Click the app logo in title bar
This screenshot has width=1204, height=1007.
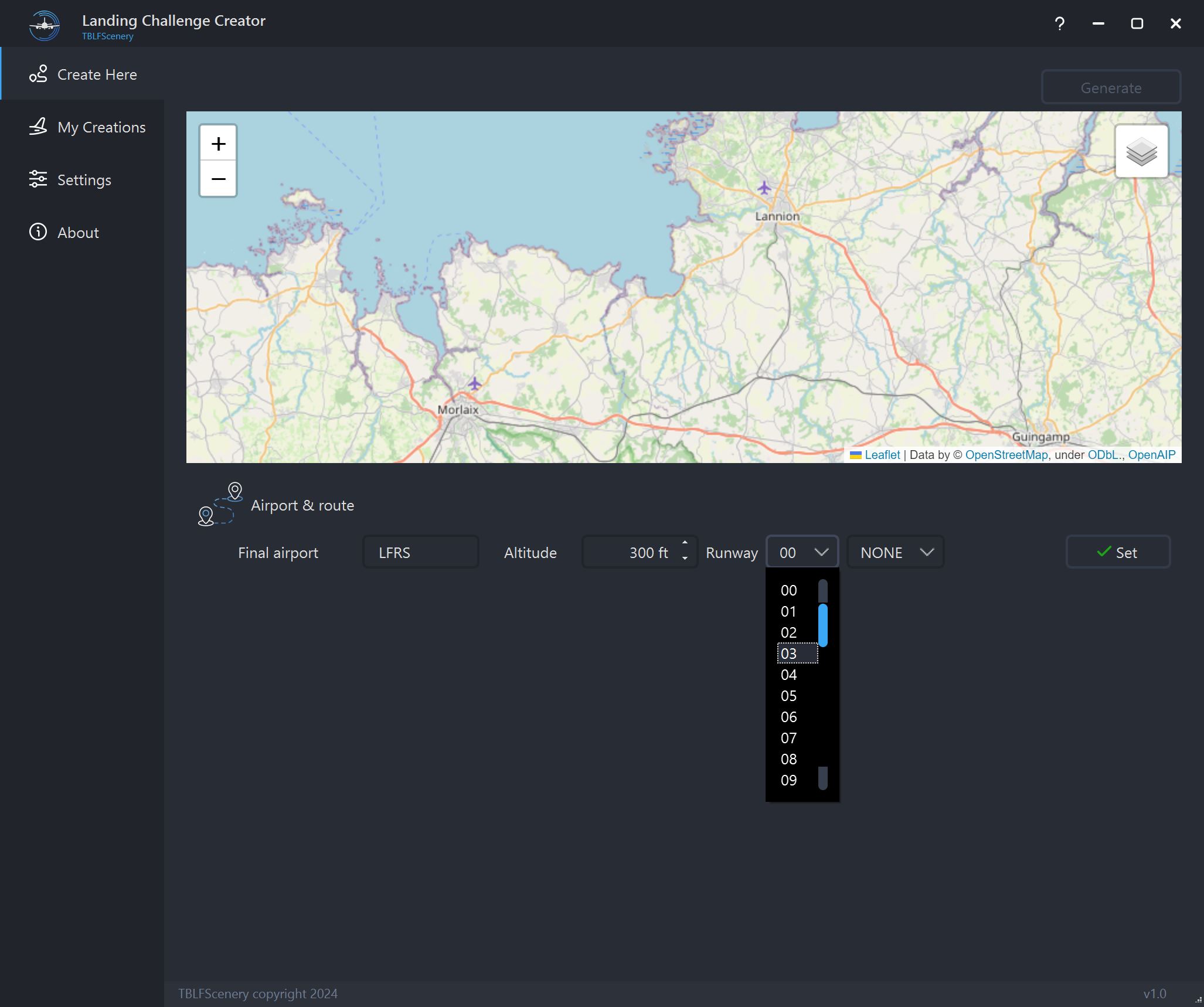pyautogui.click(x=45, y=25)
